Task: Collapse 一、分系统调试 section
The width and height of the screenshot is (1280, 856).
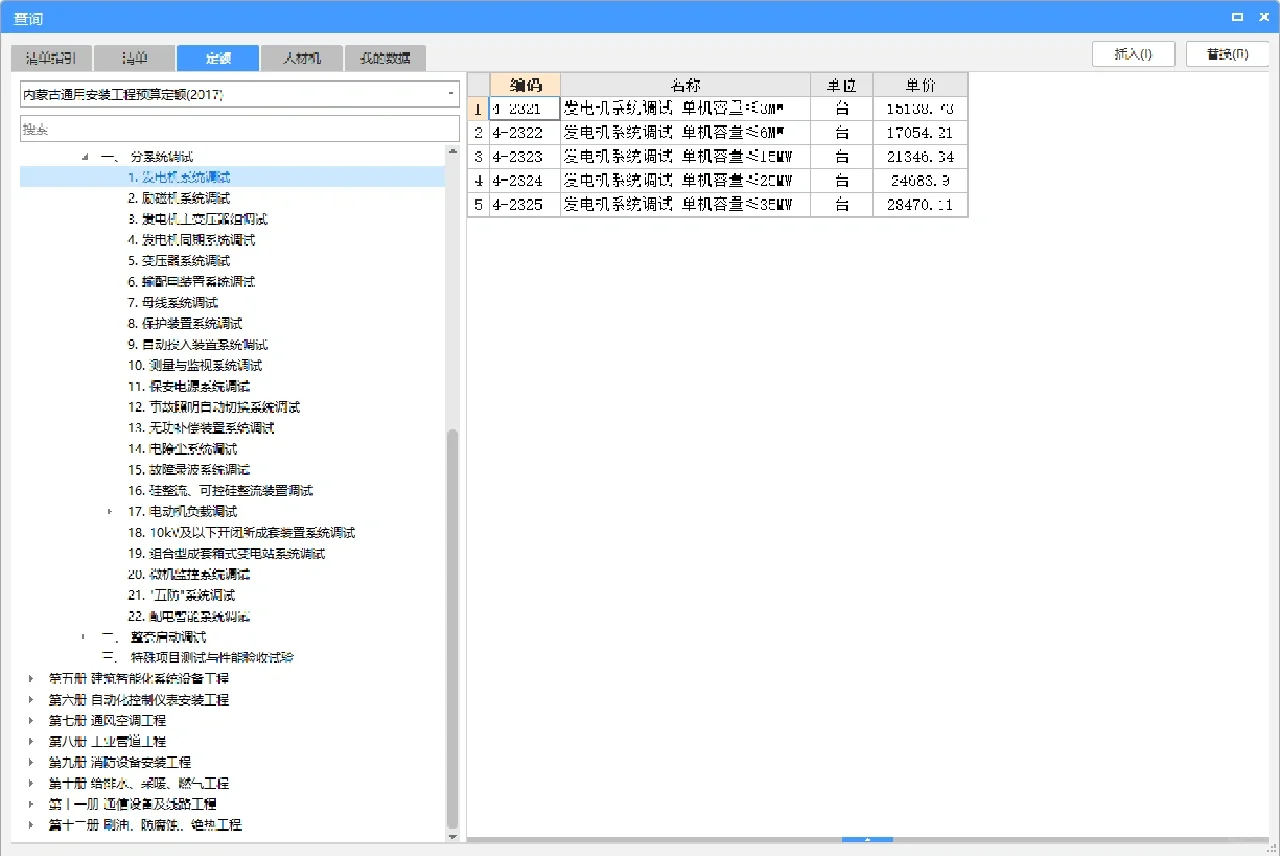Action: (x=84, y=156)
